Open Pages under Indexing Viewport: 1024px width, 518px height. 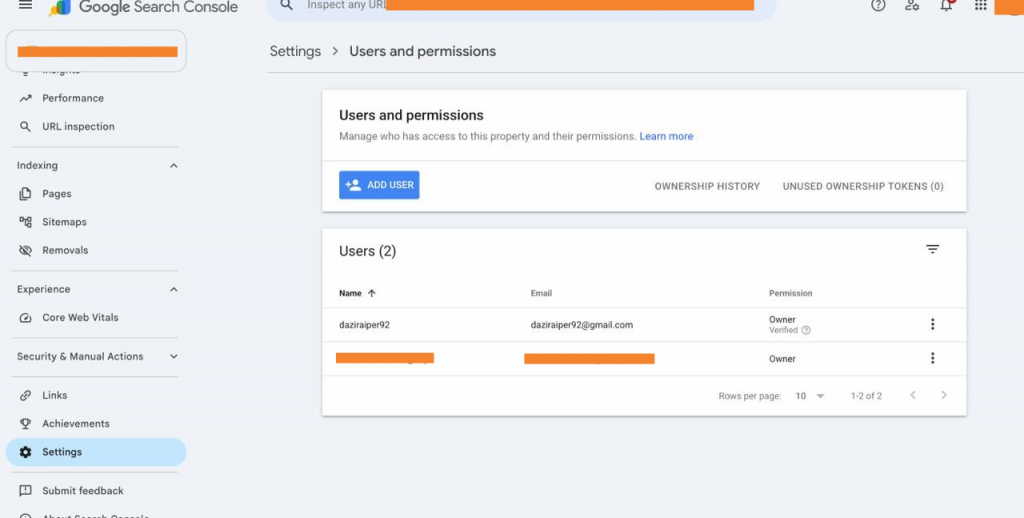pos(57,194)
